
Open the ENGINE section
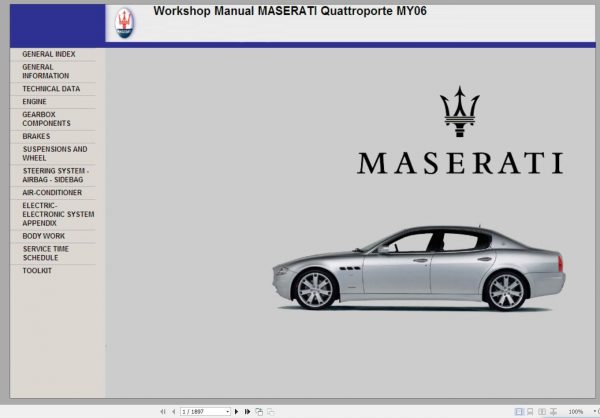34,102
